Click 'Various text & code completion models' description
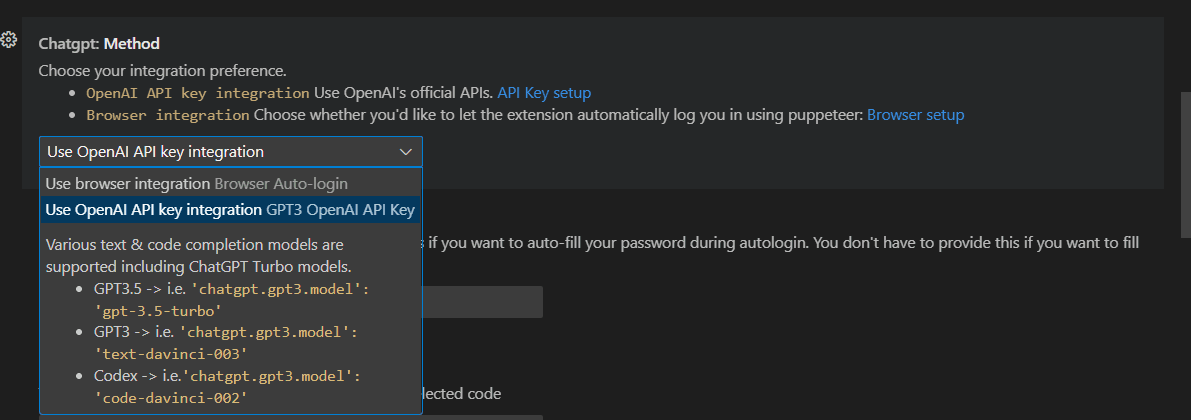1191x420 pixels. point(199,256)
